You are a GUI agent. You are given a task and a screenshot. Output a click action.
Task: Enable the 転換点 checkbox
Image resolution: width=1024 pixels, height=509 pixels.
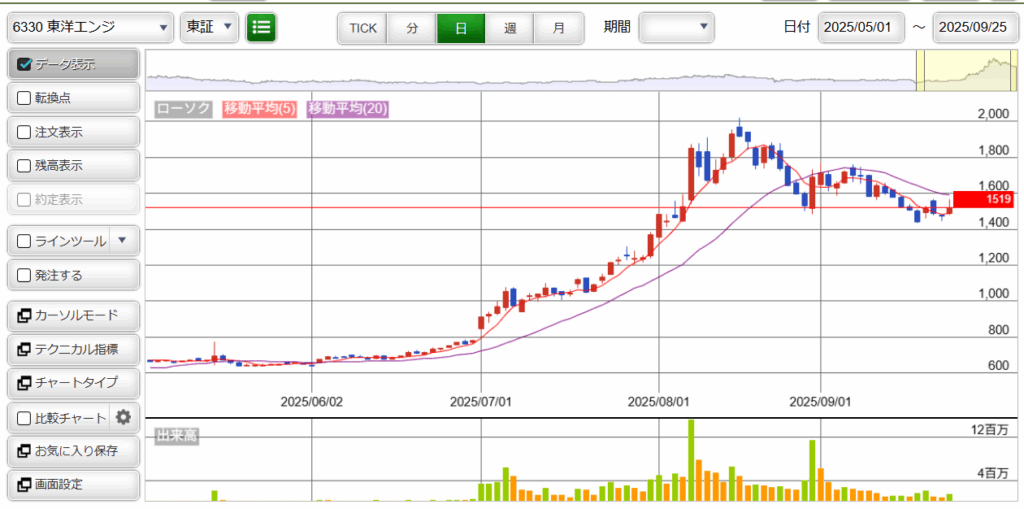(x=26, y=98)
